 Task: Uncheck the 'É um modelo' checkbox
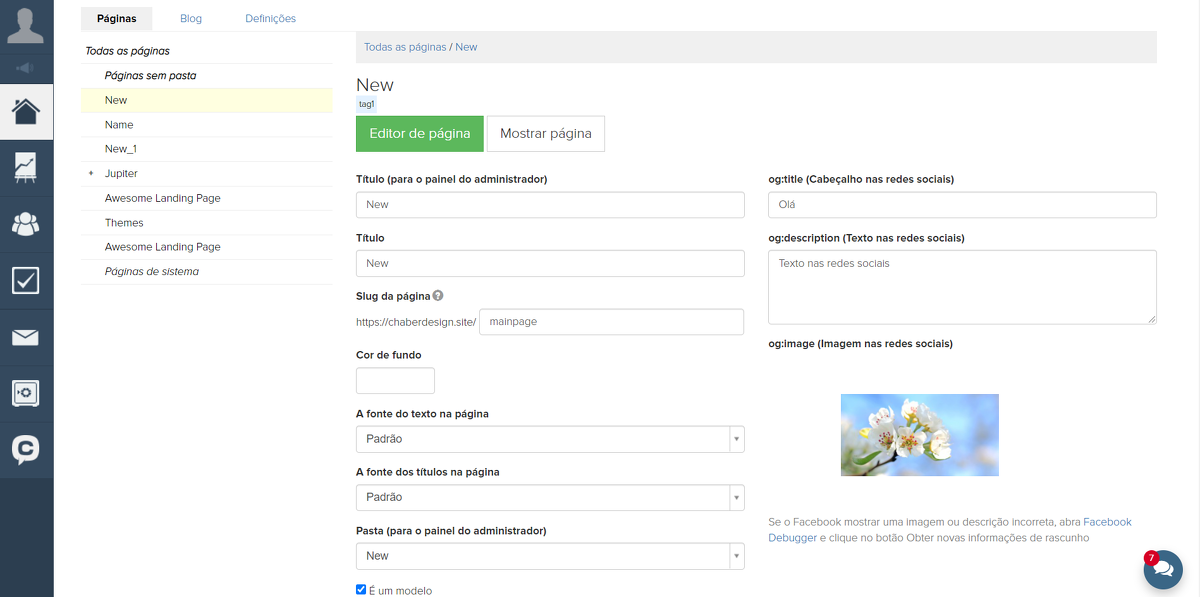361,590
